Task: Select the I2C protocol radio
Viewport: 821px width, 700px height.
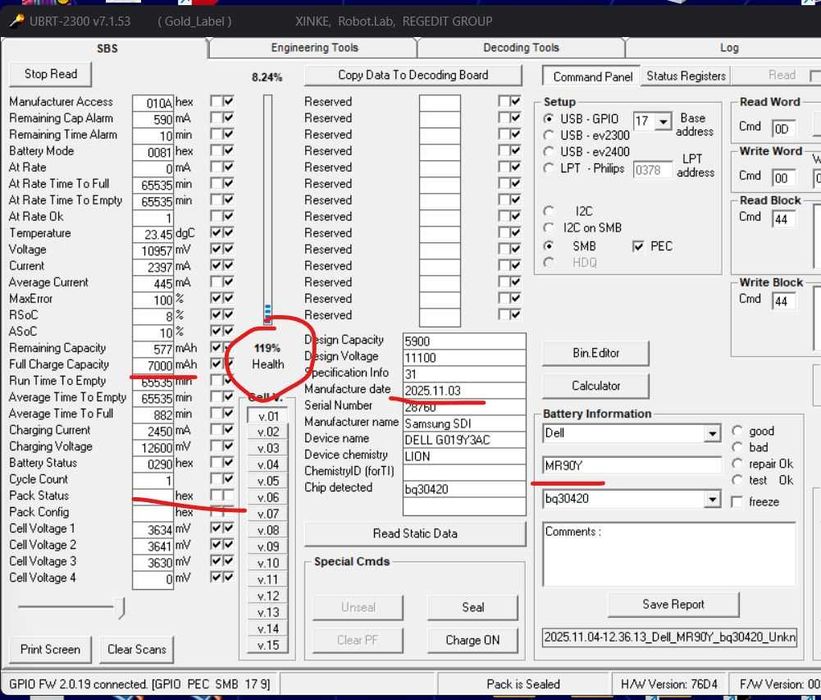Action: click(548, 211)
